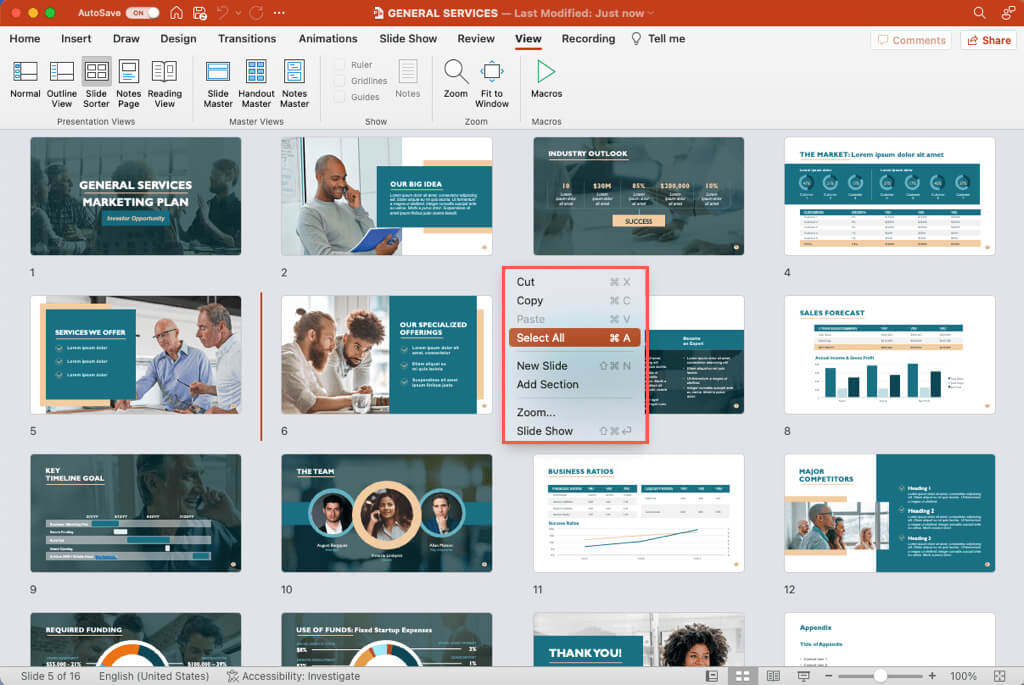Image resolution: width=1024 pixels, height=685 pixels.
Task: Open the Recording tab
Action: tap(588, 39)
